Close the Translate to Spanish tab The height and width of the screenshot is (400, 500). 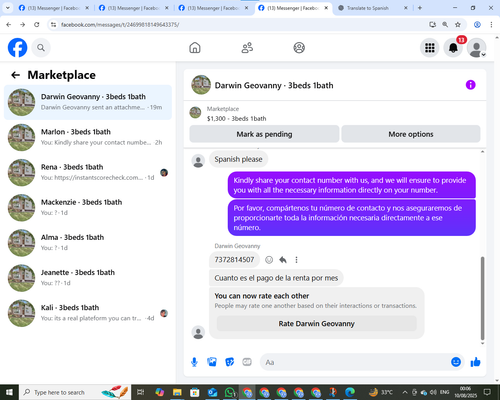pyautogui.click(x=406, y=8)
